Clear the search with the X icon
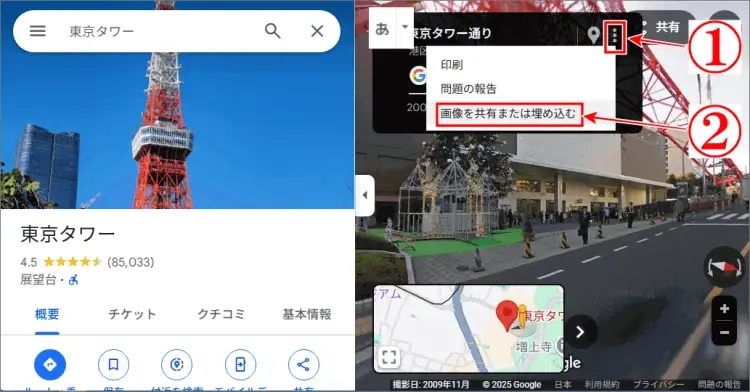Screen dimensions: 750x392 point(317,31)
